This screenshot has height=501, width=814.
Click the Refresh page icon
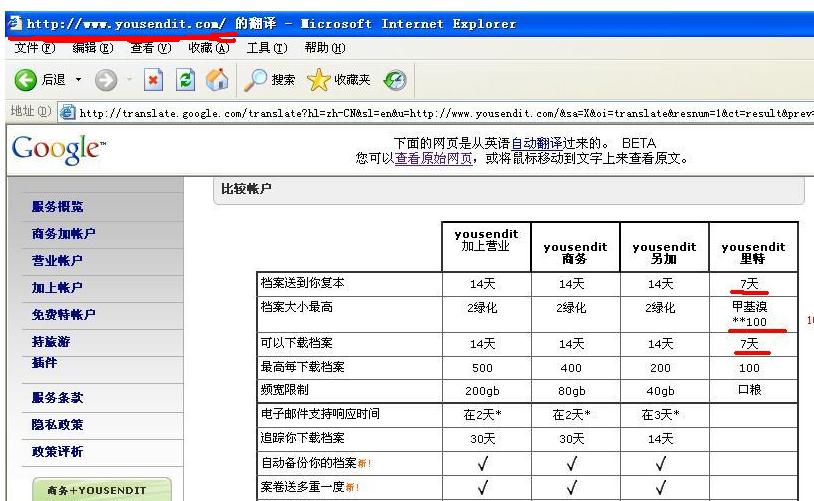point(185,80)
